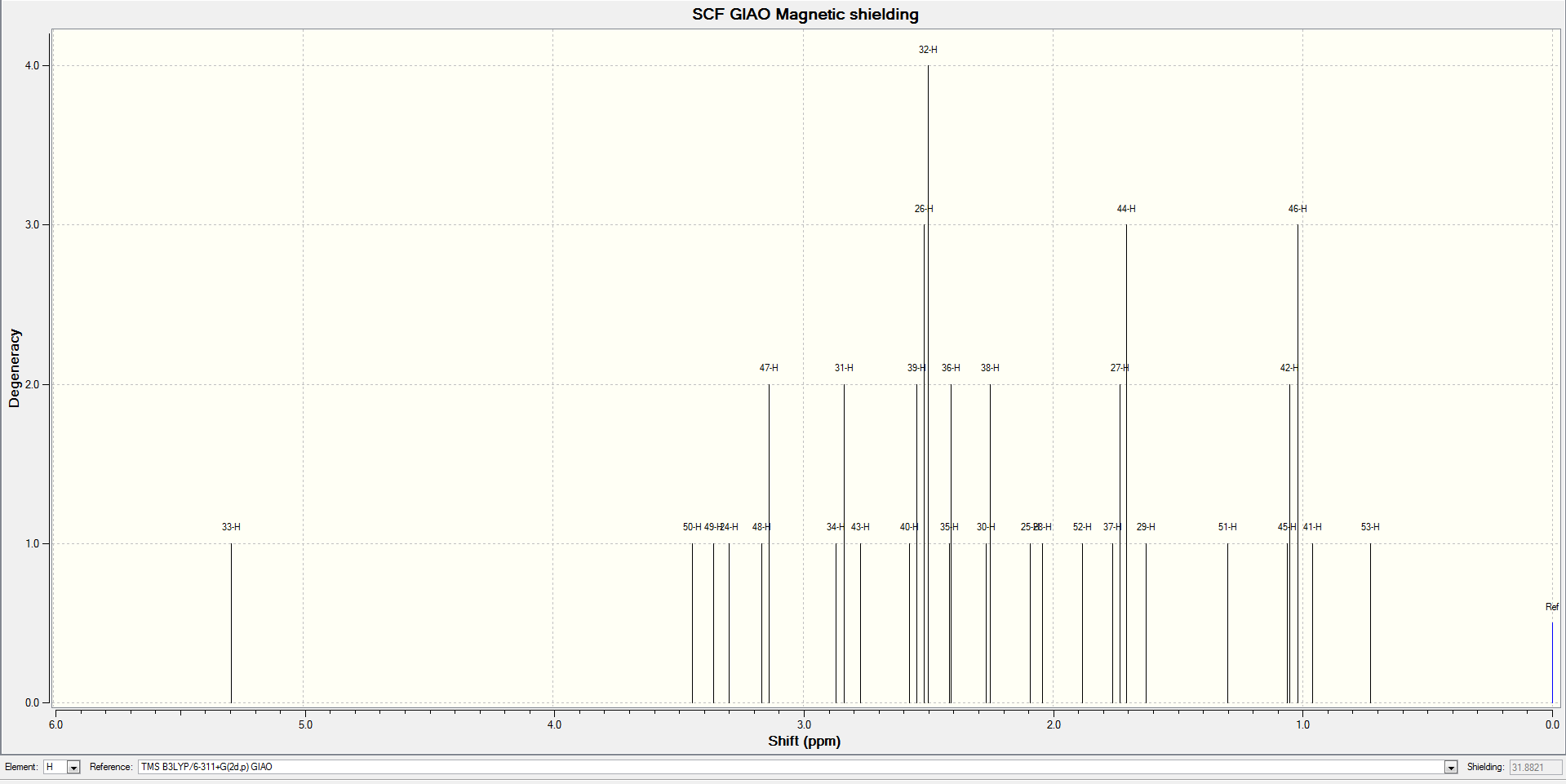Select the 51-H peak label
The width and height of the screenshot is (1566, 784).
pos(1227,527)
